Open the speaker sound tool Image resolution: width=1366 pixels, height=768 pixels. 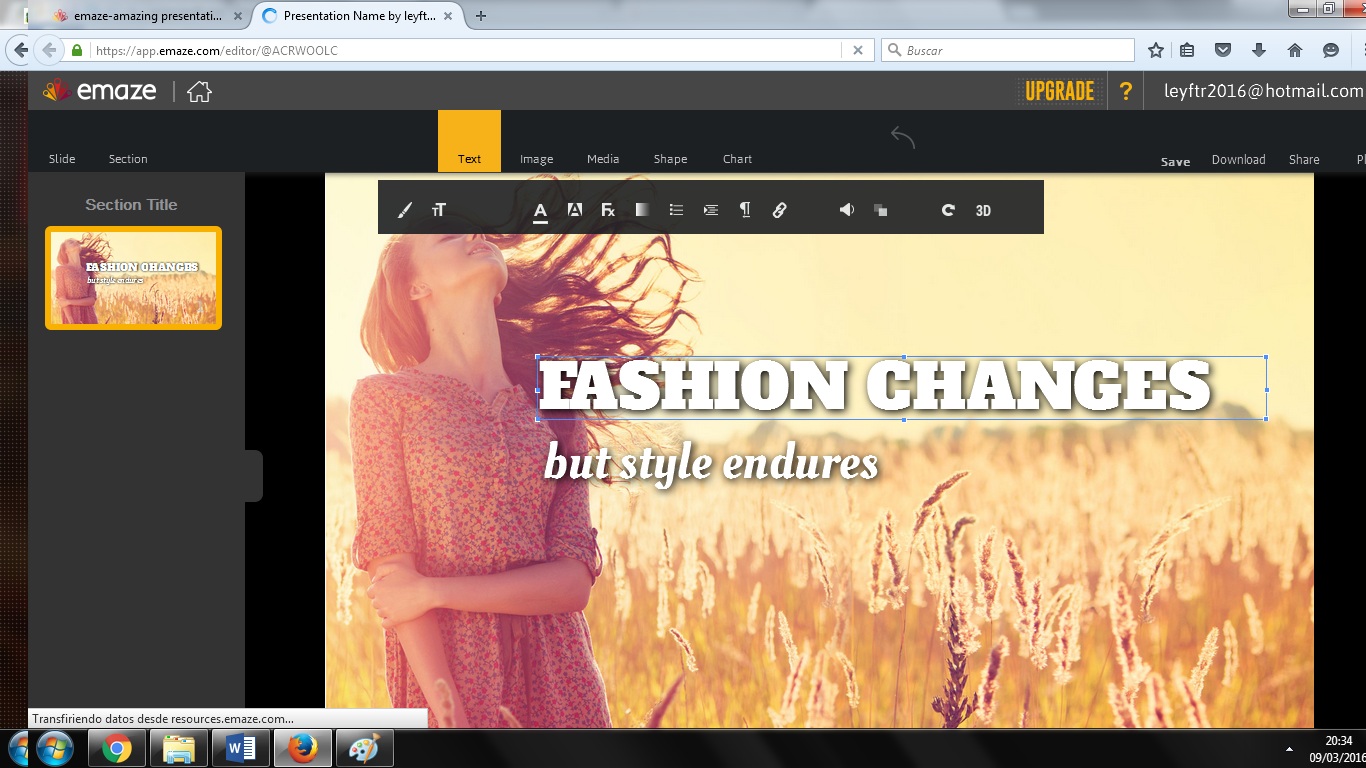[846, 210]
